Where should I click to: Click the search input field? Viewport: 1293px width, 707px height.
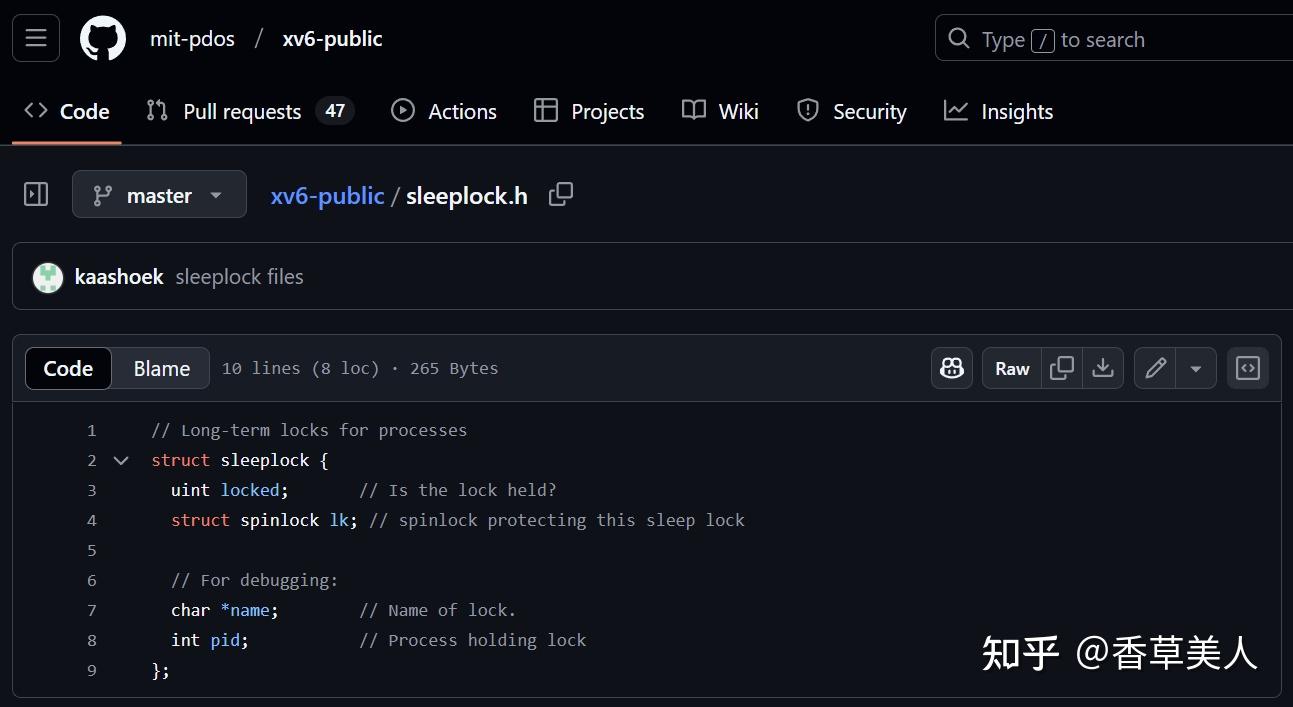coord(1100,39)
